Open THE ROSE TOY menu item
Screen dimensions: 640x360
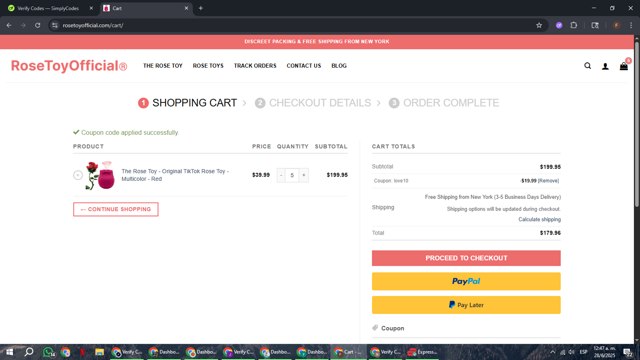point(162,66)
